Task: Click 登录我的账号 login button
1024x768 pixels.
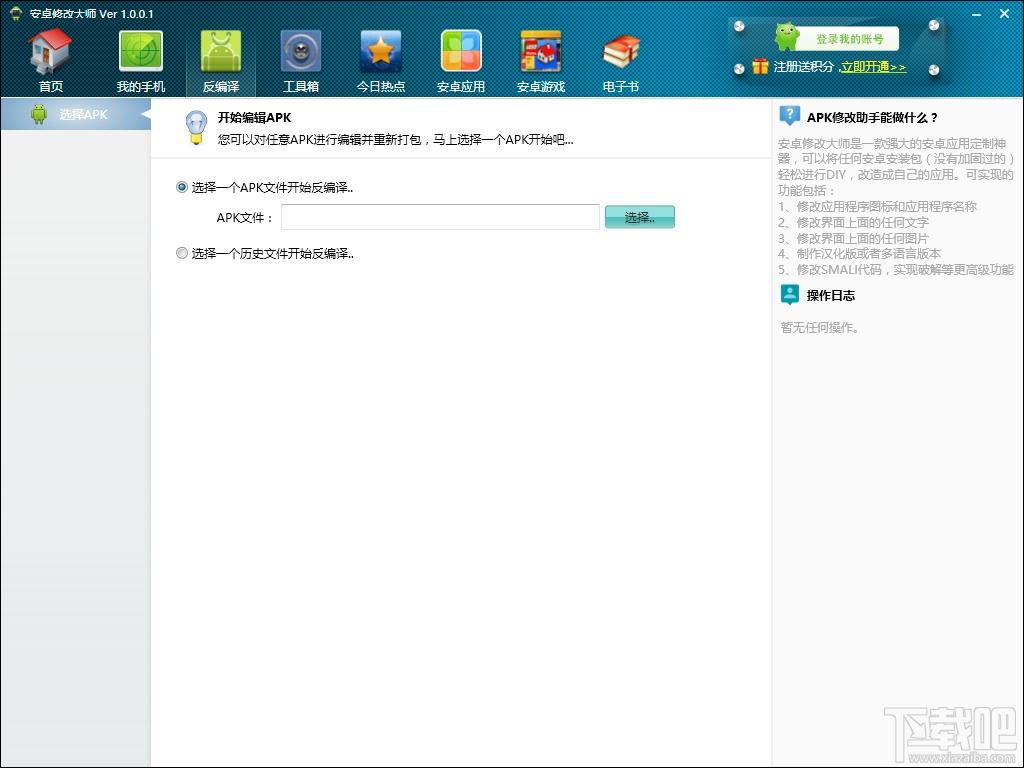Action: point(849,39)
